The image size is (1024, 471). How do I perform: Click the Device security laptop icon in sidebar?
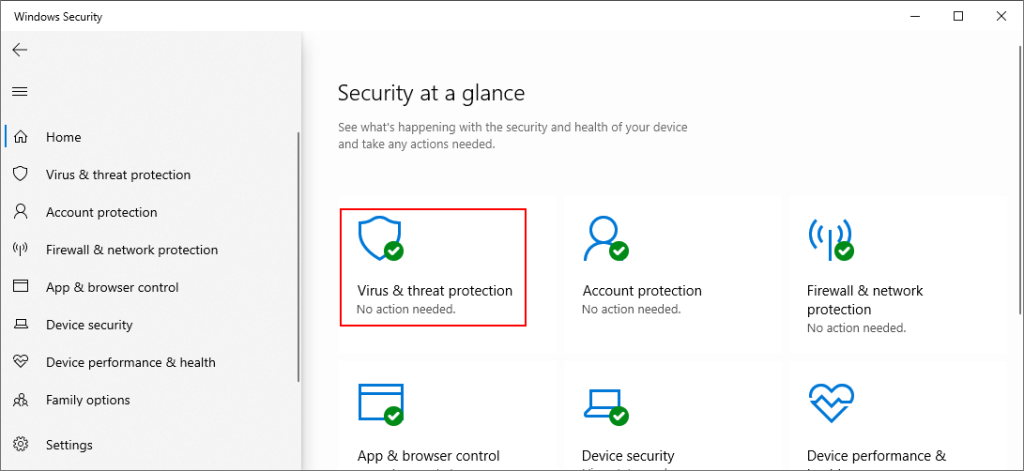(20, 325)
